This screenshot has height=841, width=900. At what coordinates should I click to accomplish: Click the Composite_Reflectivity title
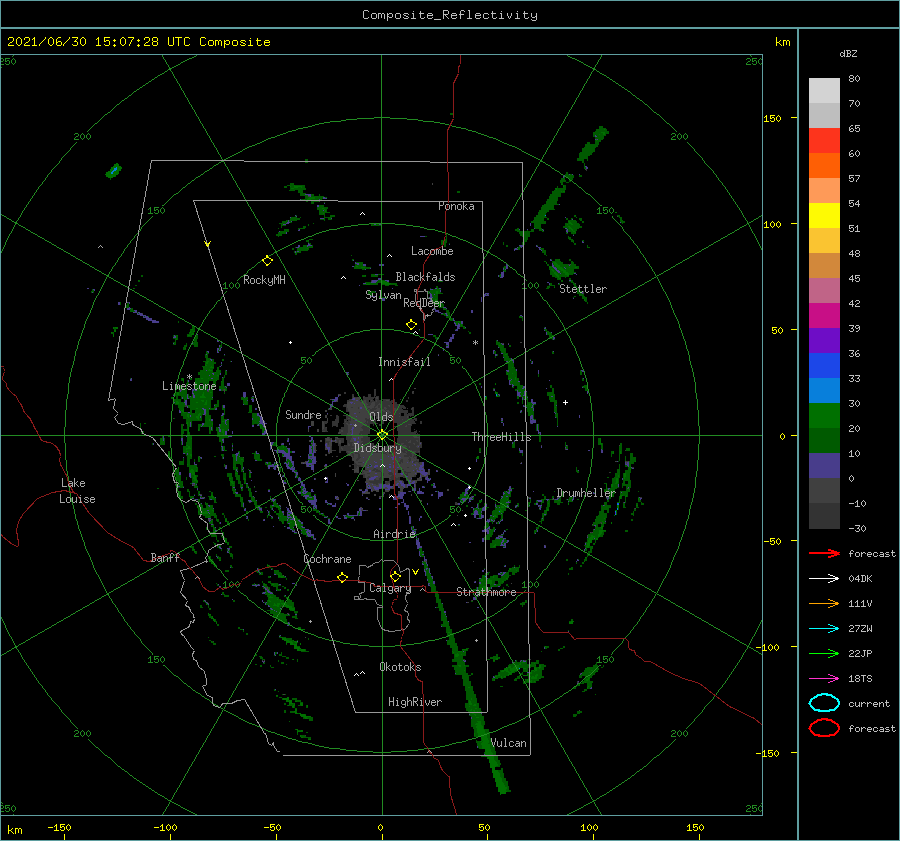pyautogui.click(x=450, y=15)
